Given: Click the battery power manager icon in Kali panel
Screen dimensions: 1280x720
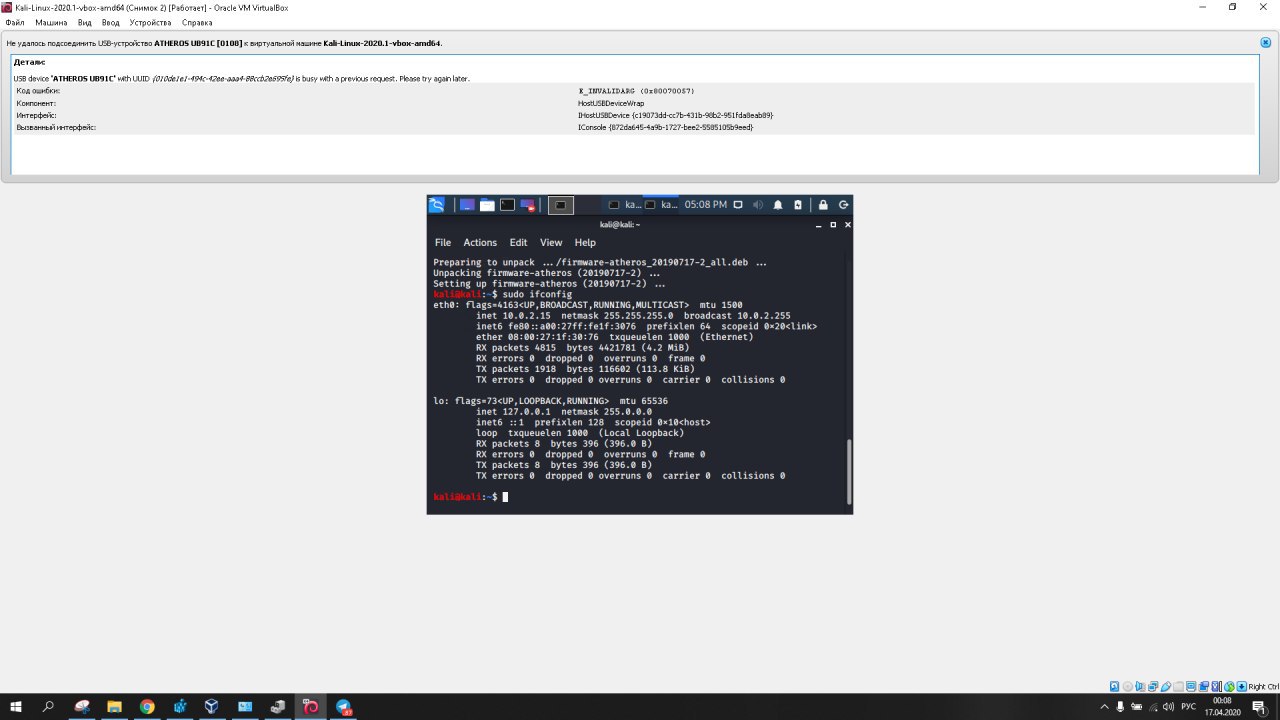Looking at the screenshot, I should [x=798, y=205].
